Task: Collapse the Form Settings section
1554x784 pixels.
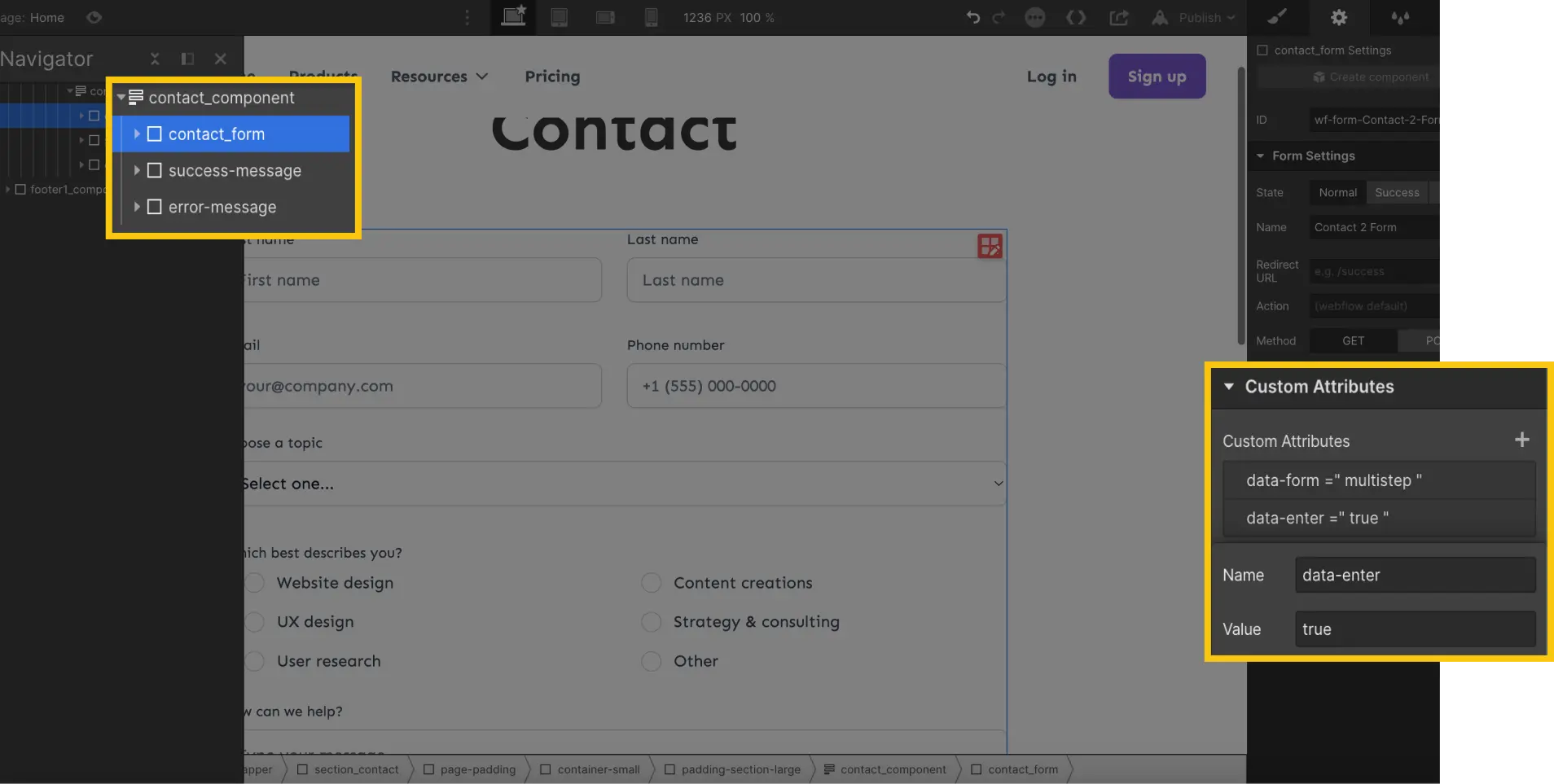Action: tap(1262, 155)
